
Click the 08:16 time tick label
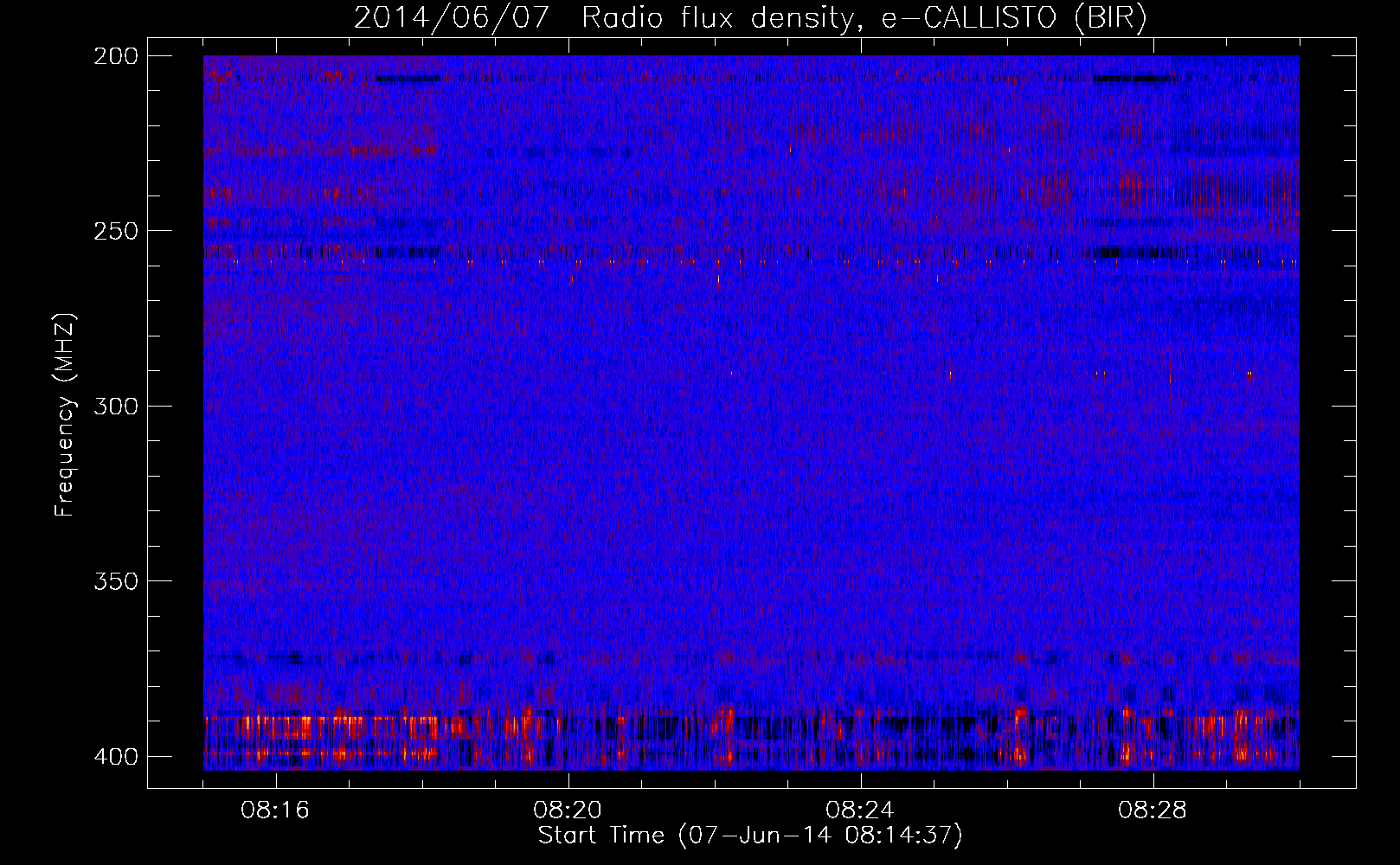click(x=275, y=811)
